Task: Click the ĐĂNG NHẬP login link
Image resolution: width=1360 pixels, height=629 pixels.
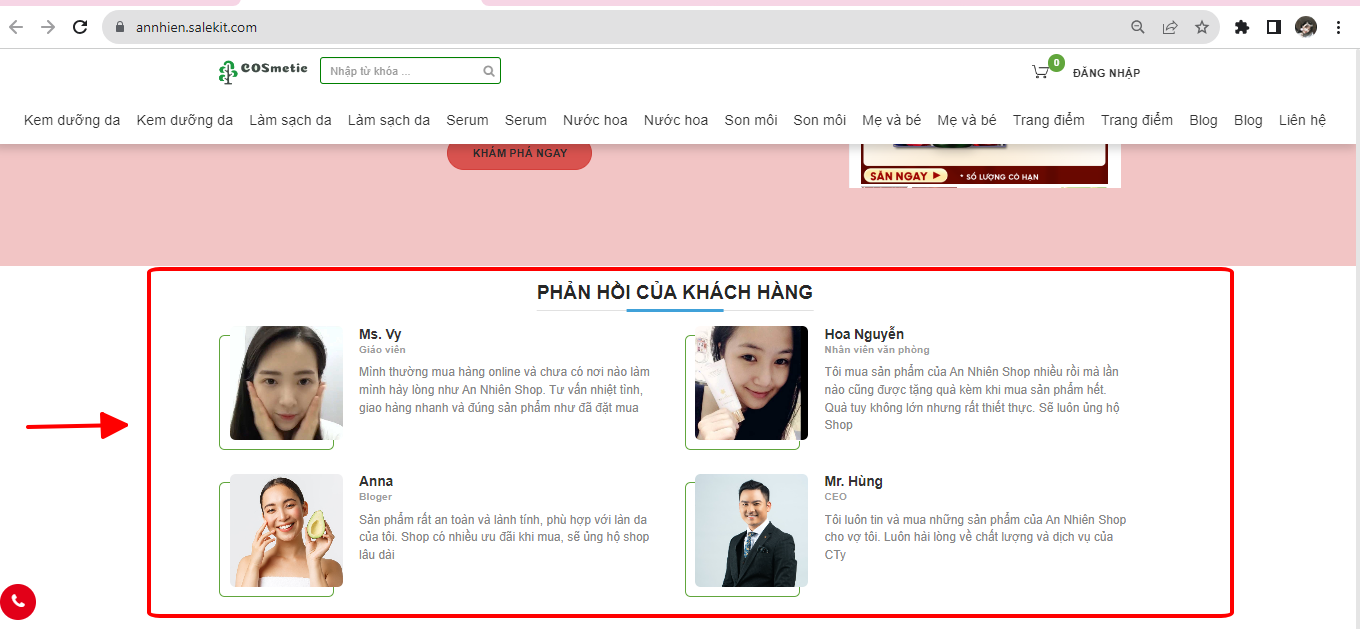Action: (1106, 73)
